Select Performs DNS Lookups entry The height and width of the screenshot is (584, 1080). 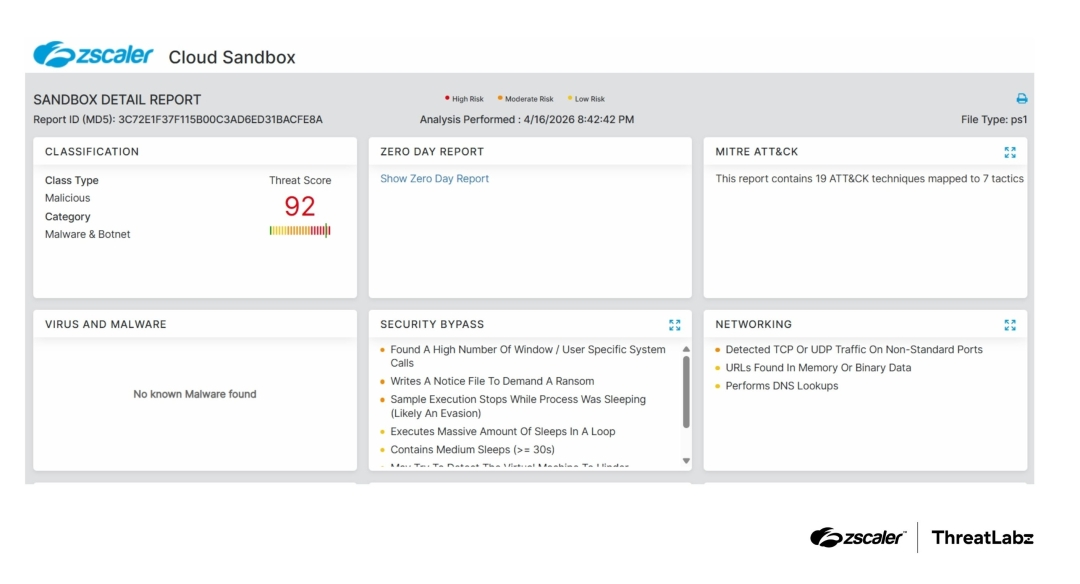pos(781,386)
